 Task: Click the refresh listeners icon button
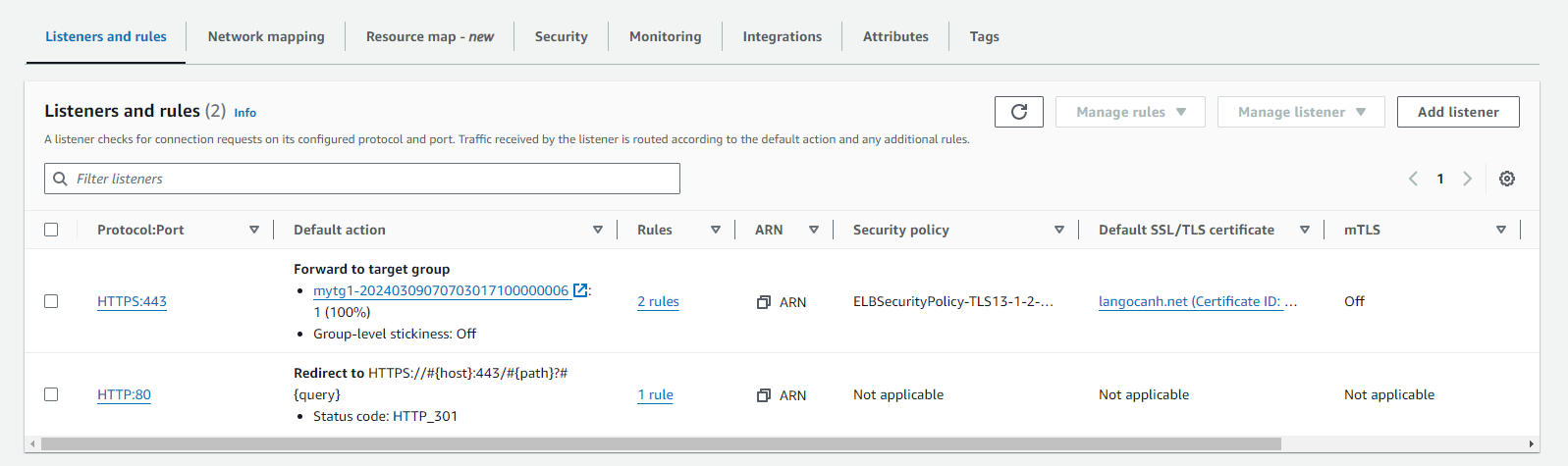[x=1018, y=112]
